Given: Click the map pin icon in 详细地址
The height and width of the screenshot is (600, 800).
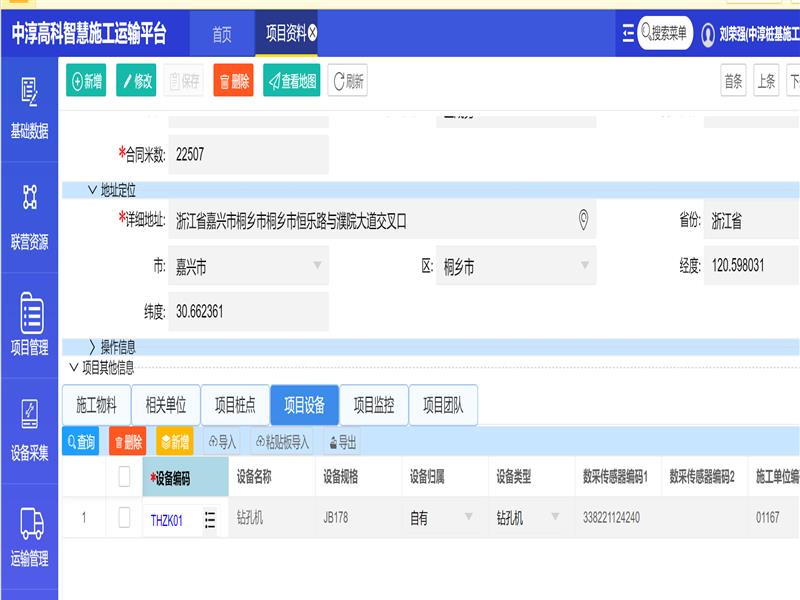Looking at the screenshot, I should [584, 220].
